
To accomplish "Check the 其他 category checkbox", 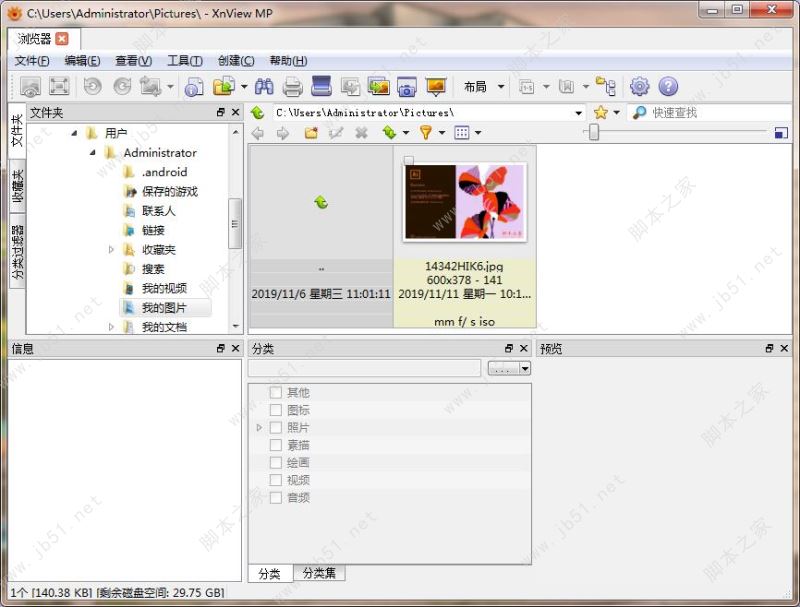I will coord(276,392).
